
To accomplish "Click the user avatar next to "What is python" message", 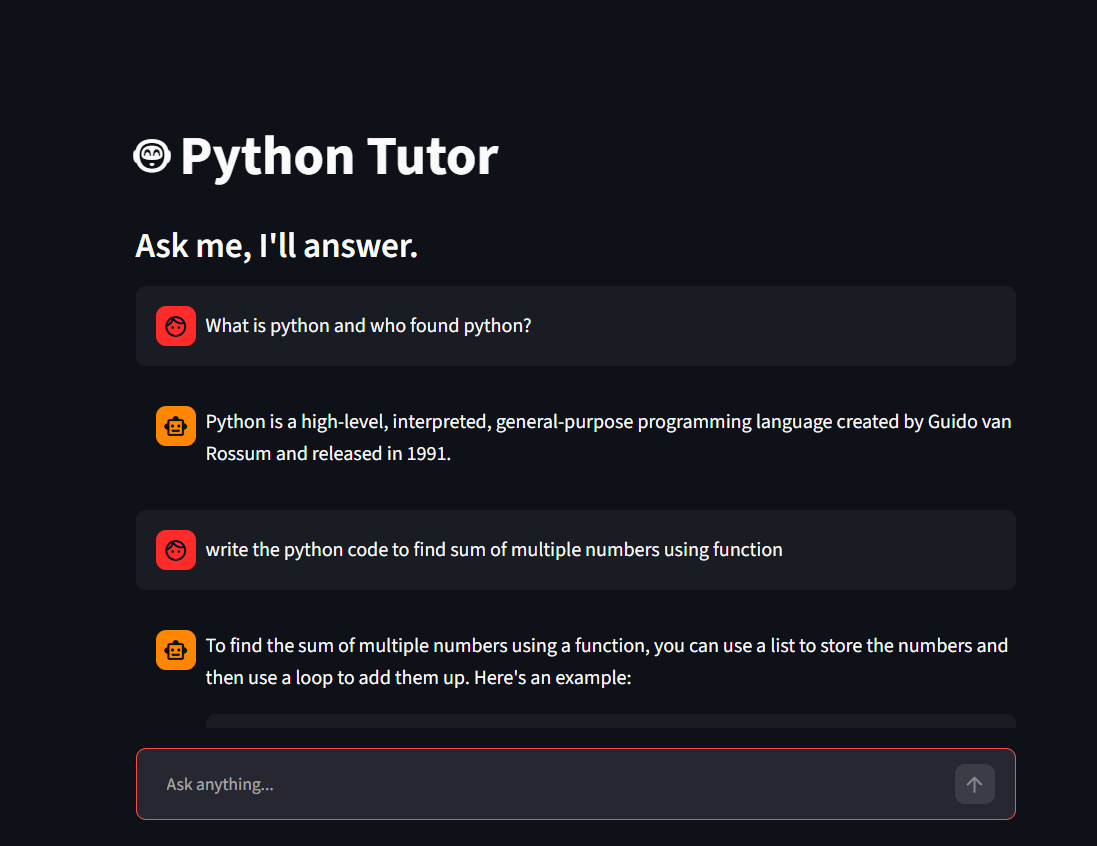I will (x=176, y=326).
